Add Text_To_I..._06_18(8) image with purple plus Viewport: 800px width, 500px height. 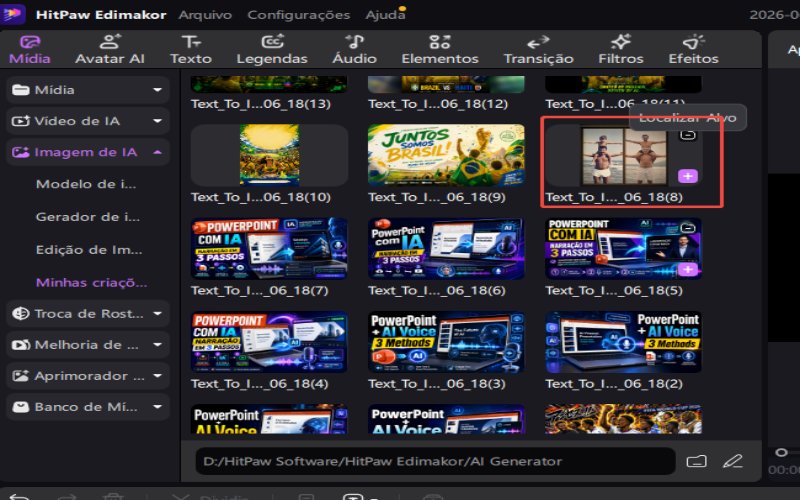[x=688, y=176]
